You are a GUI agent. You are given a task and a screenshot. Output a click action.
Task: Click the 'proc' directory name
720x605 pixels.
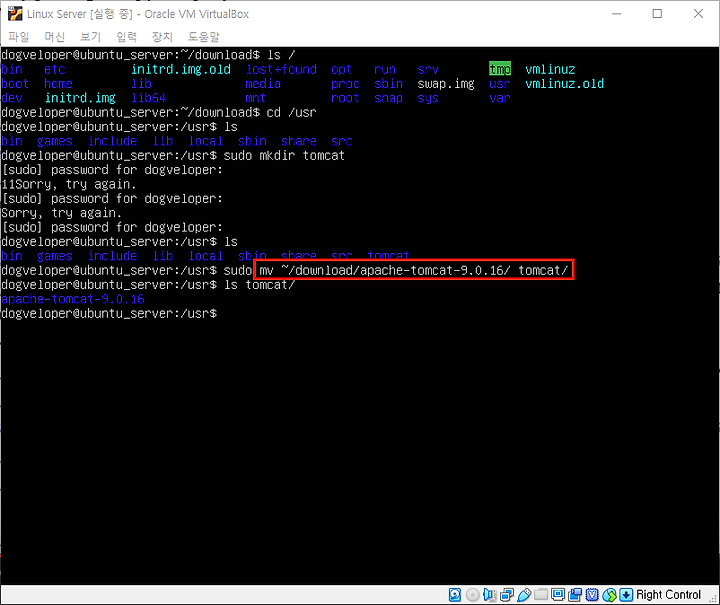[345, 84]
